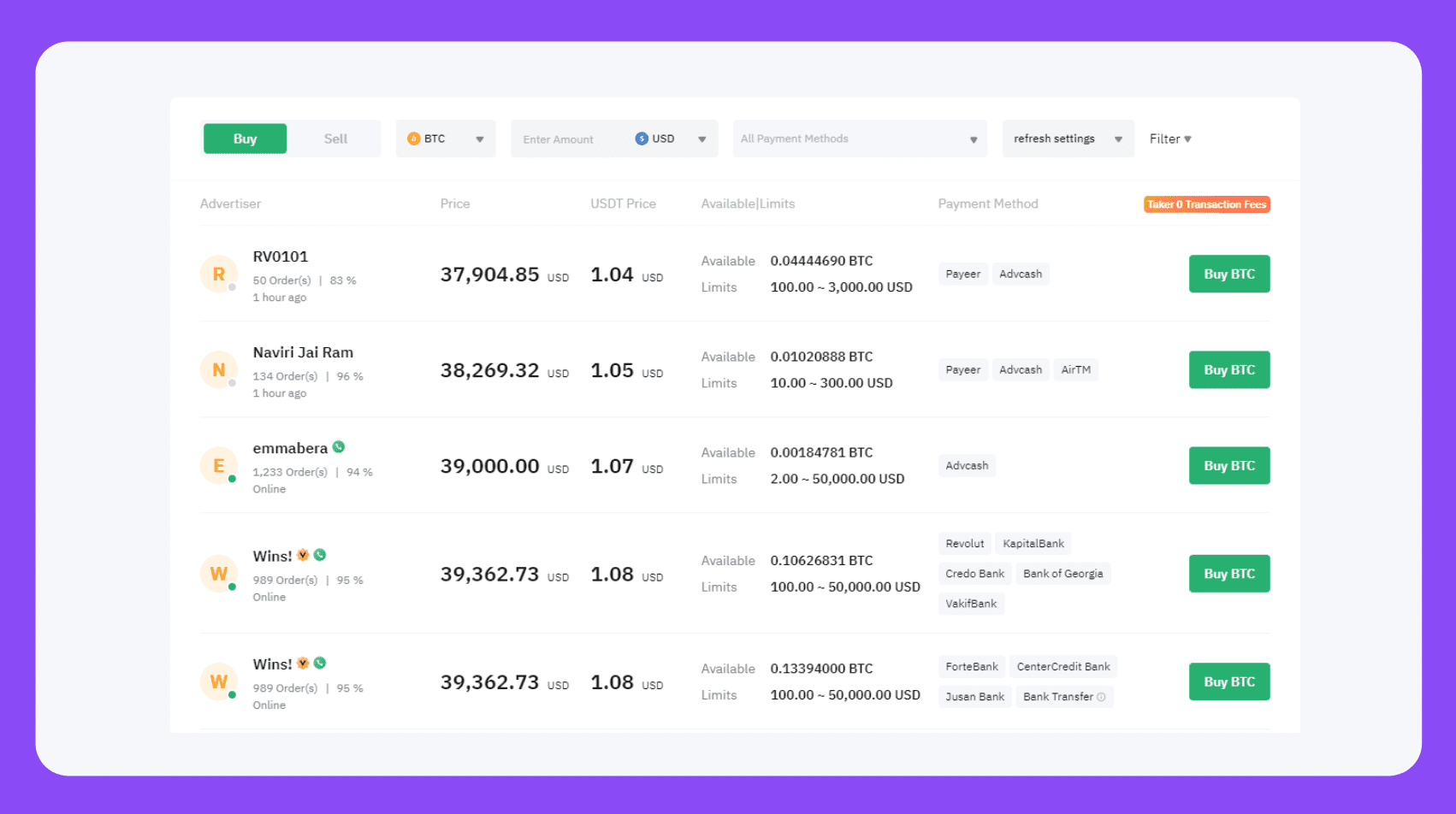Open emmabera profile name
This screenshot has width=1456, height=814.
pyautogui.click(x=290, y=448)
